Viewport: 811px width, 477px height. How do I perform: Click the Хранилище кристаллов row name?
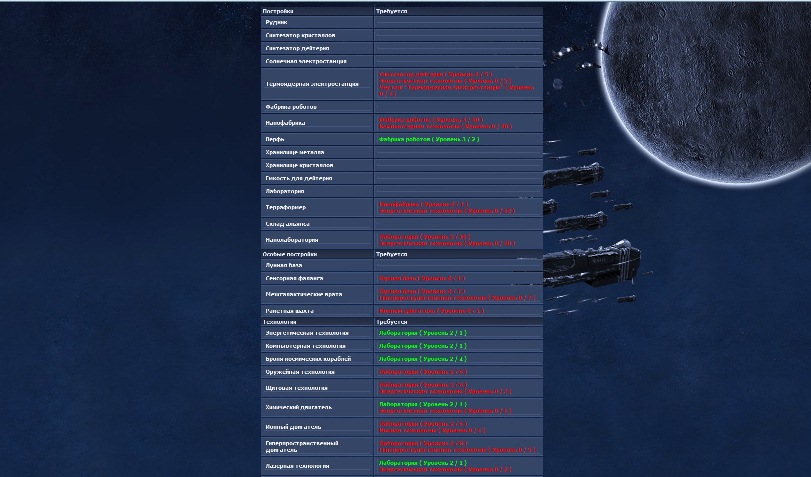pos(299,165)
